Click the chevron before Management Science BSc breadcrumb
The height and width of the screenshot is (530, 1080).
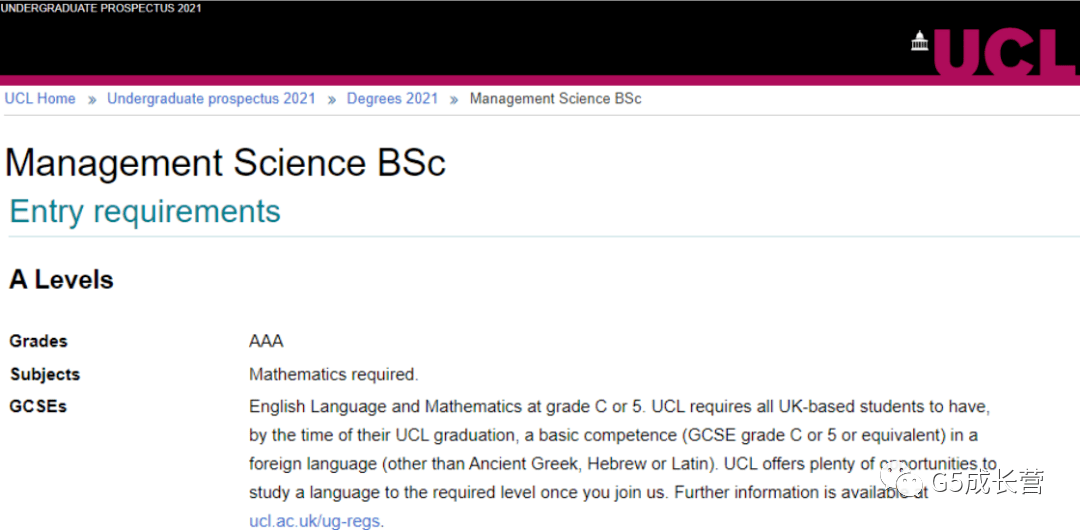click(x=454, y=99)
